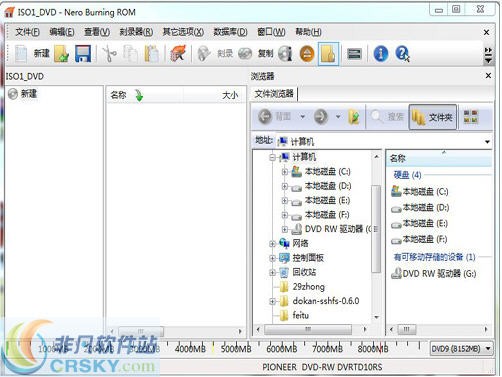Select 本地磁盘 (D:) in the file list

[x=420, y=208]
